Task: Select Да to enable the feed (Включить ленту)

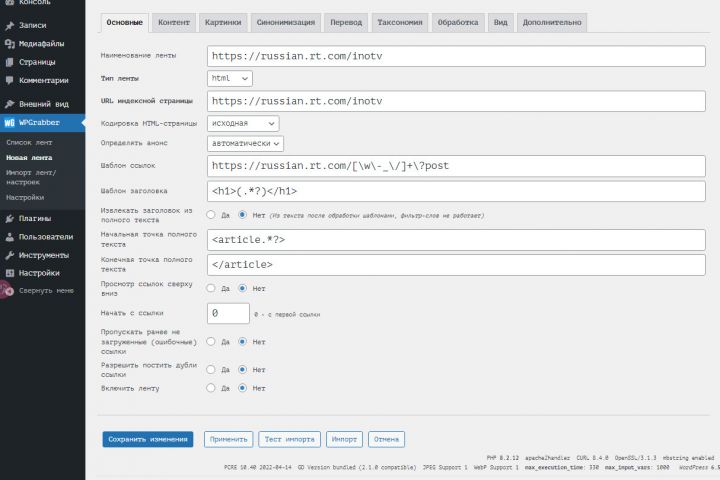Action: click(211, 388)
